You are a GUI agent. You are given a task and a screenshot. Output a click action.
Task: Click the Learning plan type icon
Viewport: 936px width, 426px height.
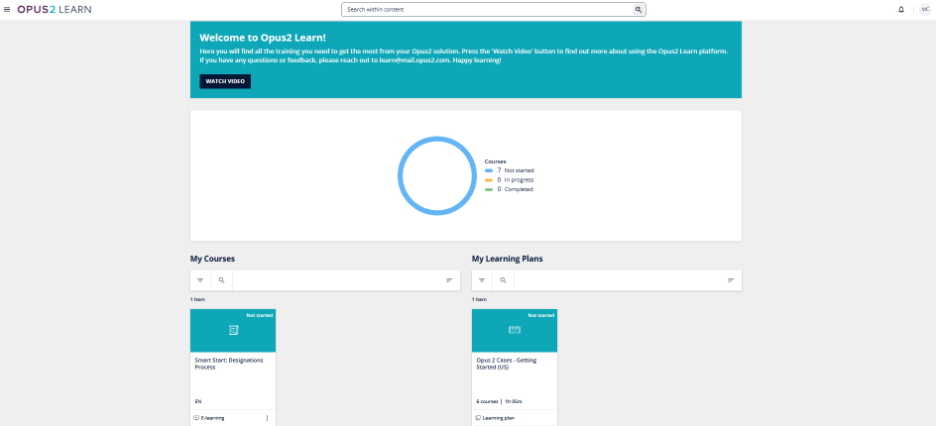478,418
